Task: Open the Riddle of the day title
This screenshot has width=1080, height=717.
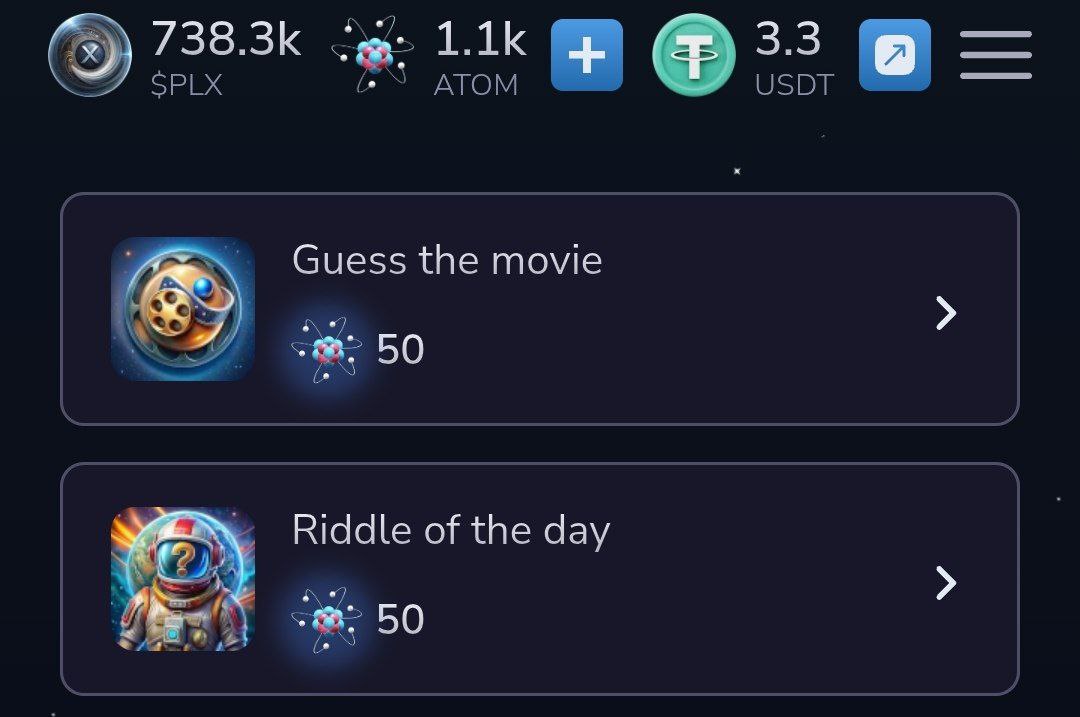Action: pos(451,531)
